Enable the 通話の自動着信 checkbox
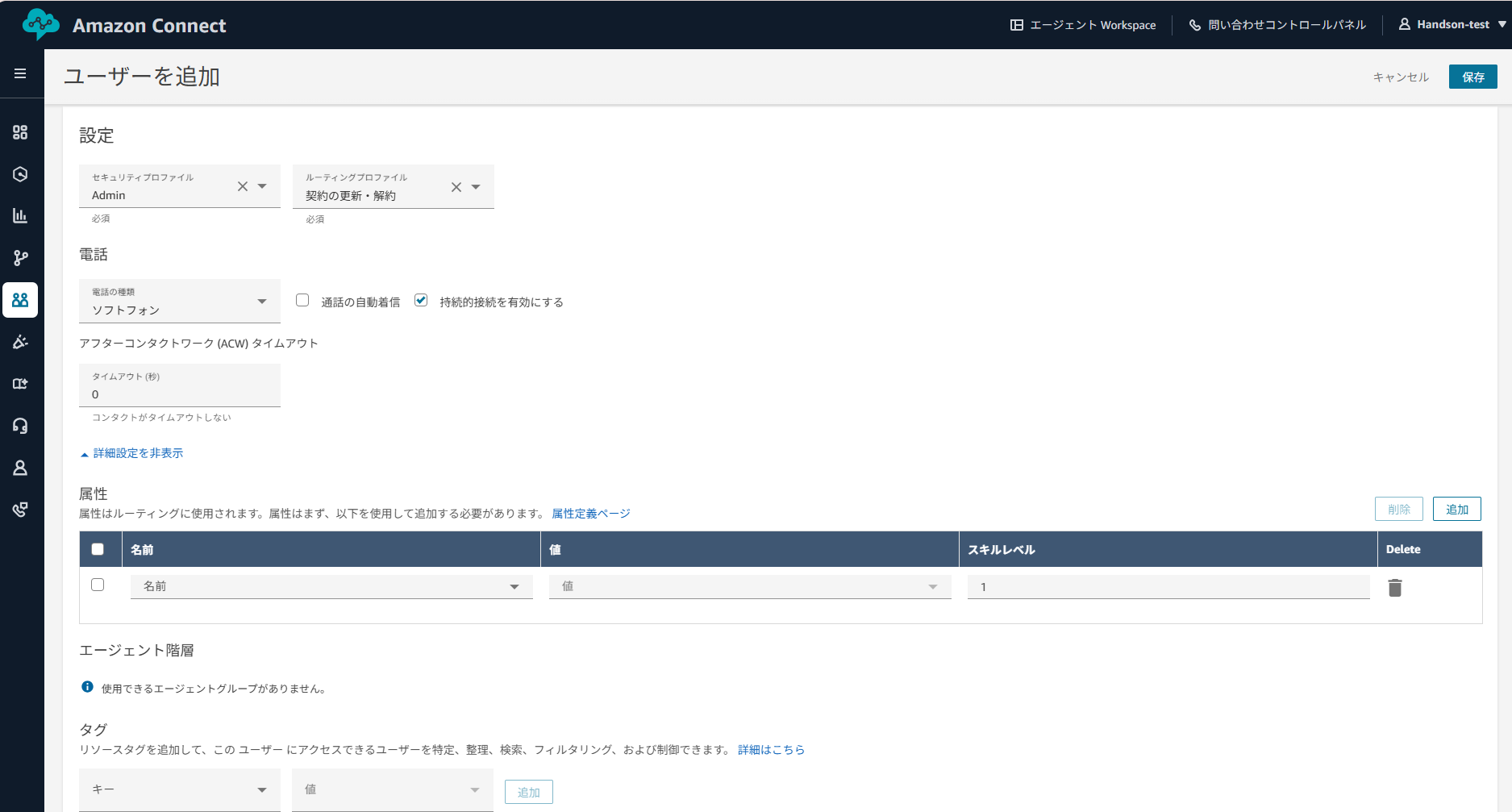1512x812 pixels. point(302,300)
